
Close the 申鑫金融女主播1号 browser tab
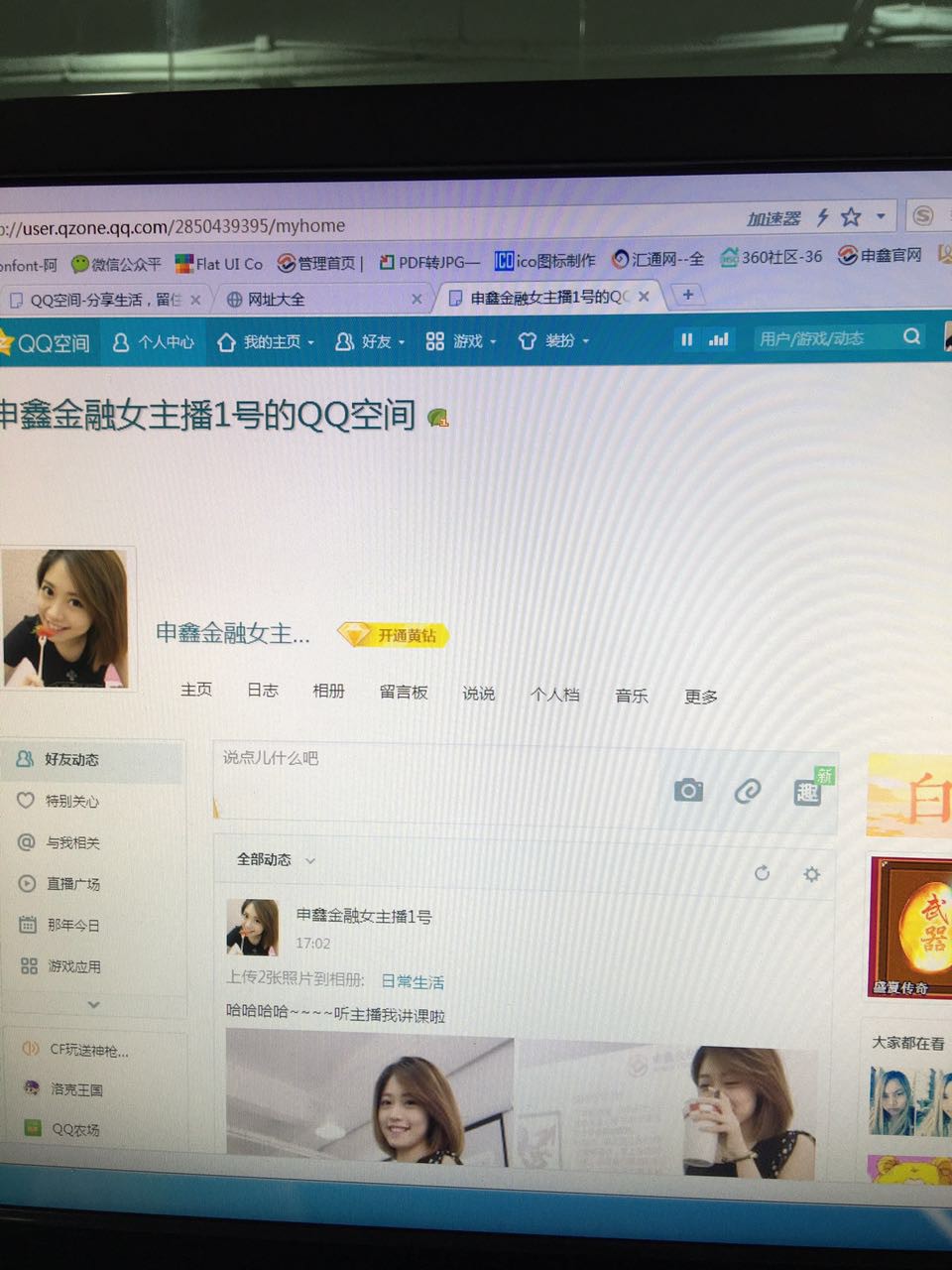tap(644, 296)
